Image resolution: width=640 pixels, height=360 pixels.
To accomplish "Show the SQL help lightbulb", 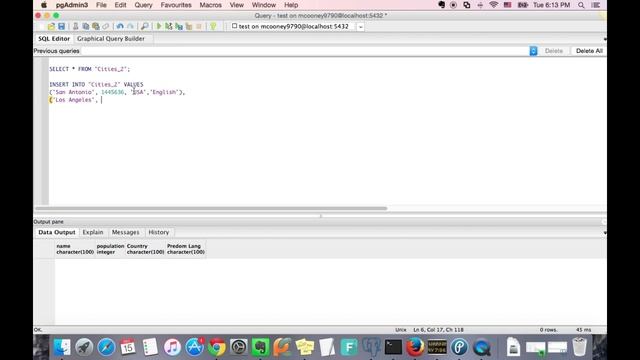I will tap(213, 27).
